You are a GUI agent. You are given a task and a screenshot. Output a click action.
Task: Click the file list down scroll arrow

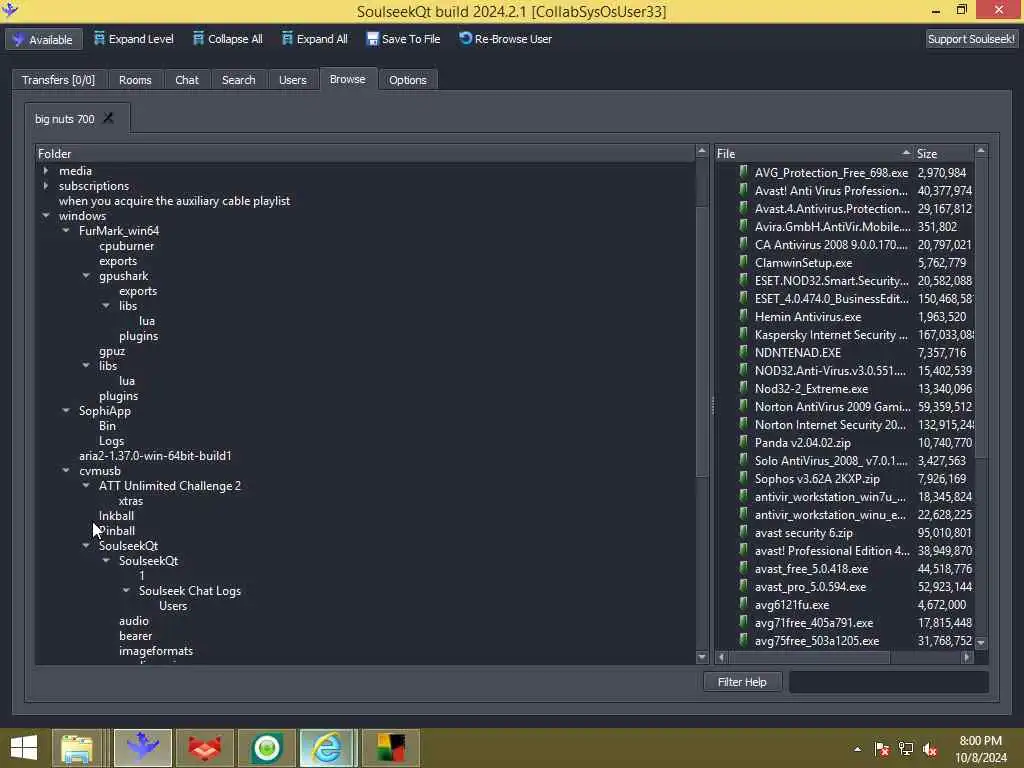tap(981, 643)
